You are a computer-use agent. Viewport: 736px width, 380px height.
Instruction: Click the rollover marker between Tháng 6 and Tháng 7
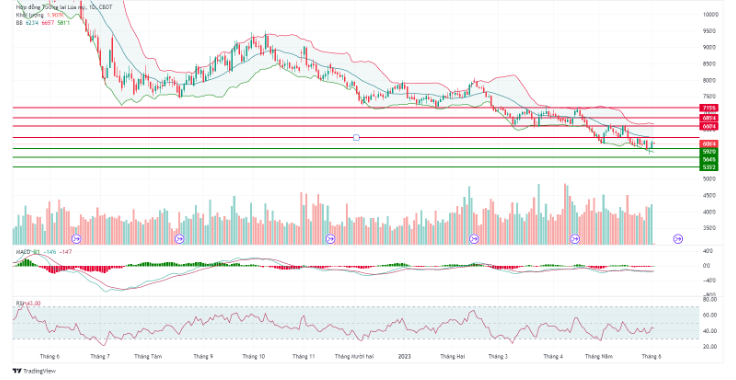pos(76,239)
